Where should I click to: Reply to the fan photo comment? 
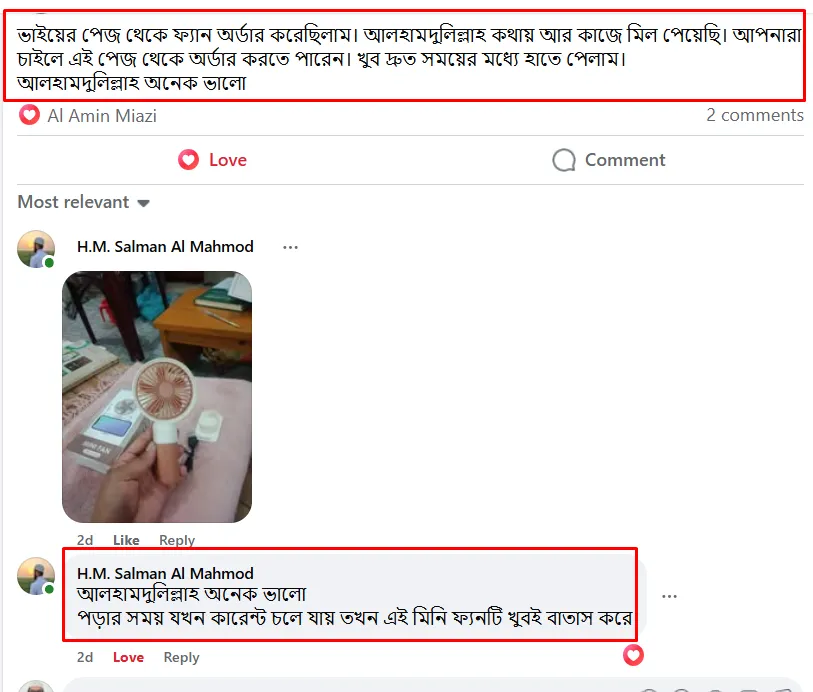pyautogui.click(x=177, y=540)
